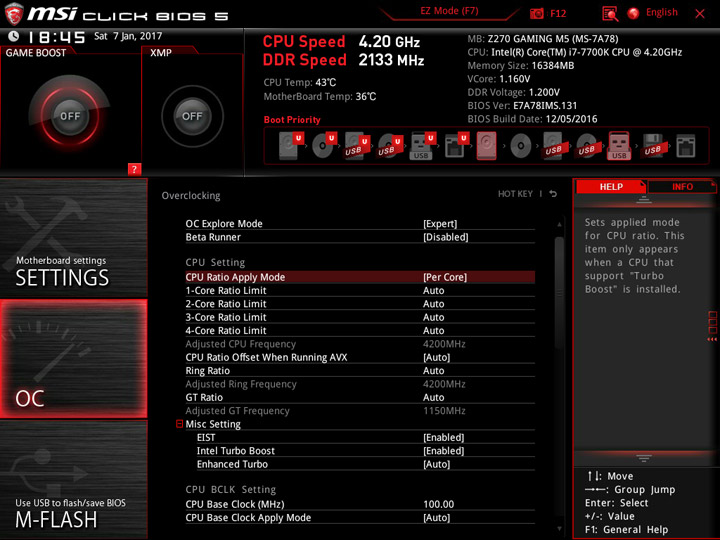Open CPU Ratio Offset When Running AVX option
Image resolution: width=720 pixels, height=540 pixels.
[360, 357]
